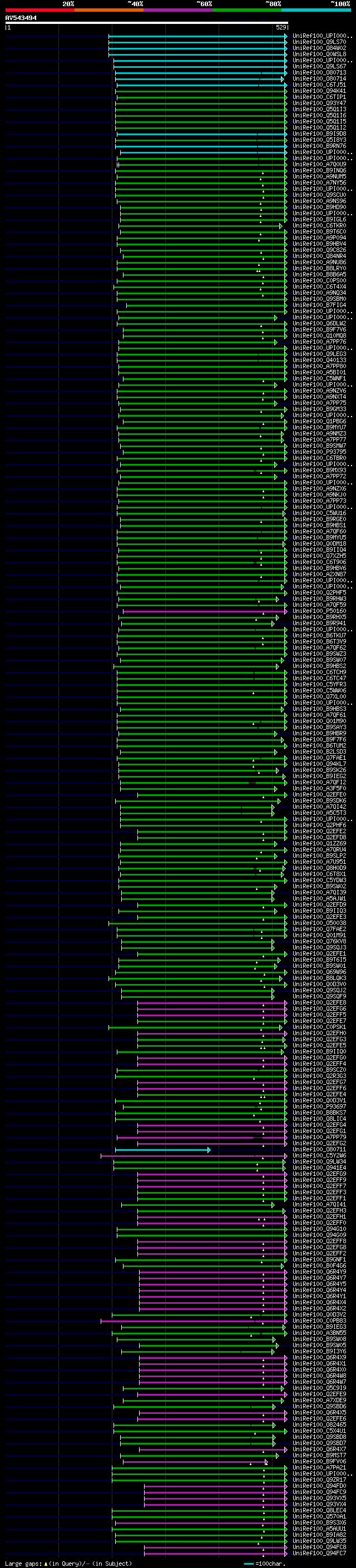Select the UniRef100_B9RN76 label
The height and width of the screenshot is (1568, 356).
coord(319,146)
